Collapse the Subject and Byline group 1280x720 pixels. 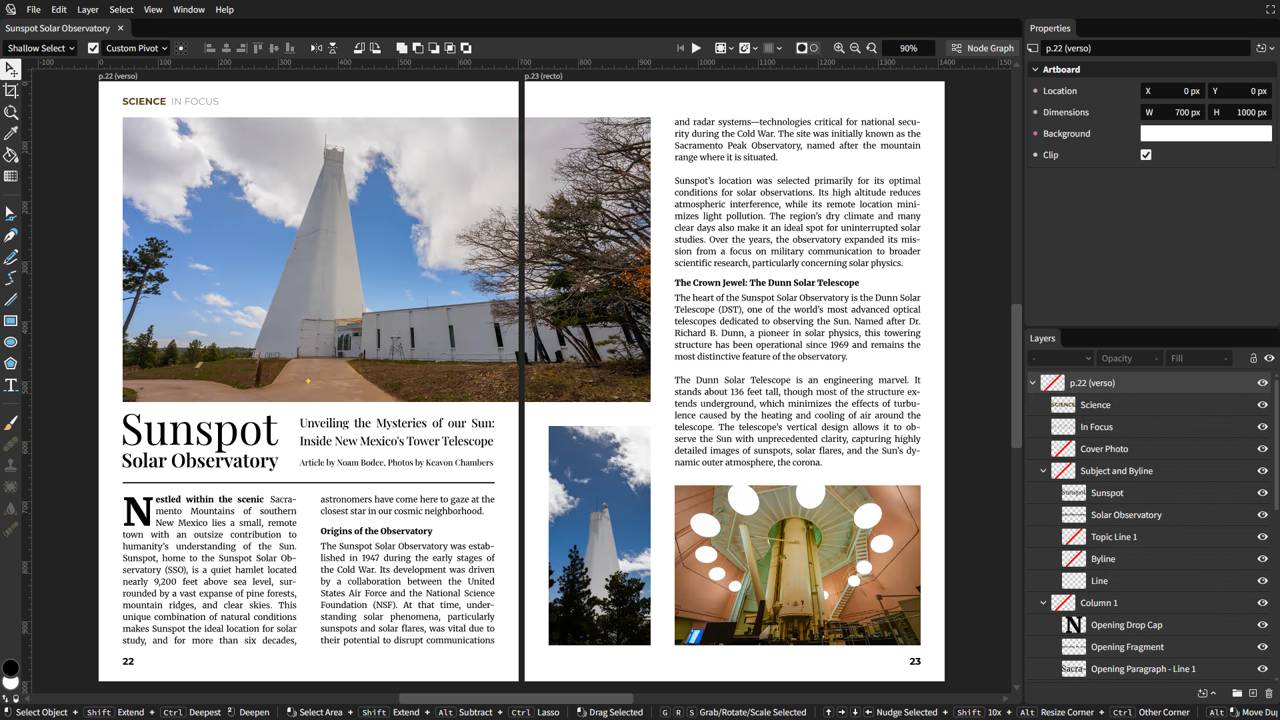tap(1043, 471)
